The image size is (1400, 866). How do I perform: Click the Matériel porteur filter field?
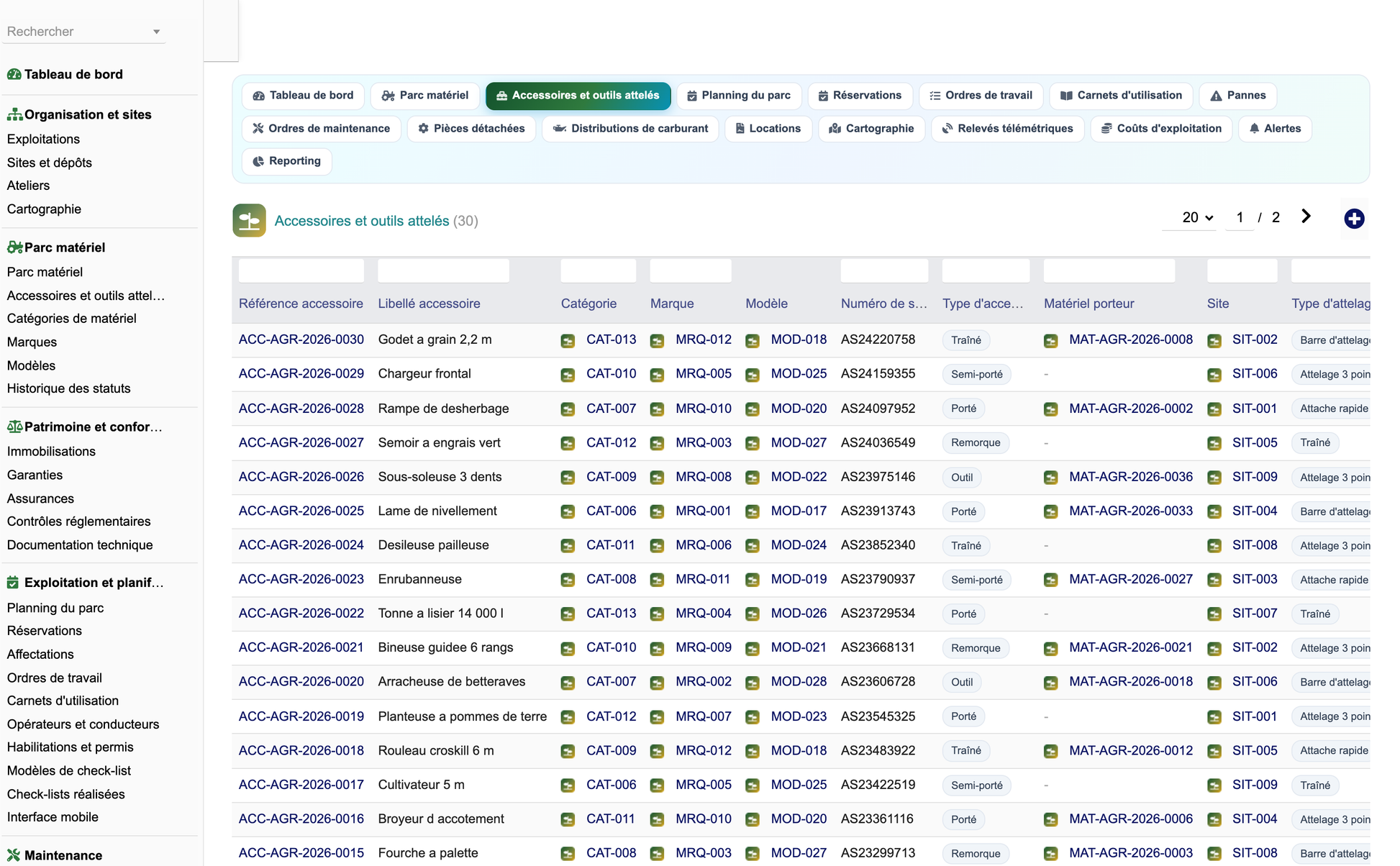(x=1109, y=271)
